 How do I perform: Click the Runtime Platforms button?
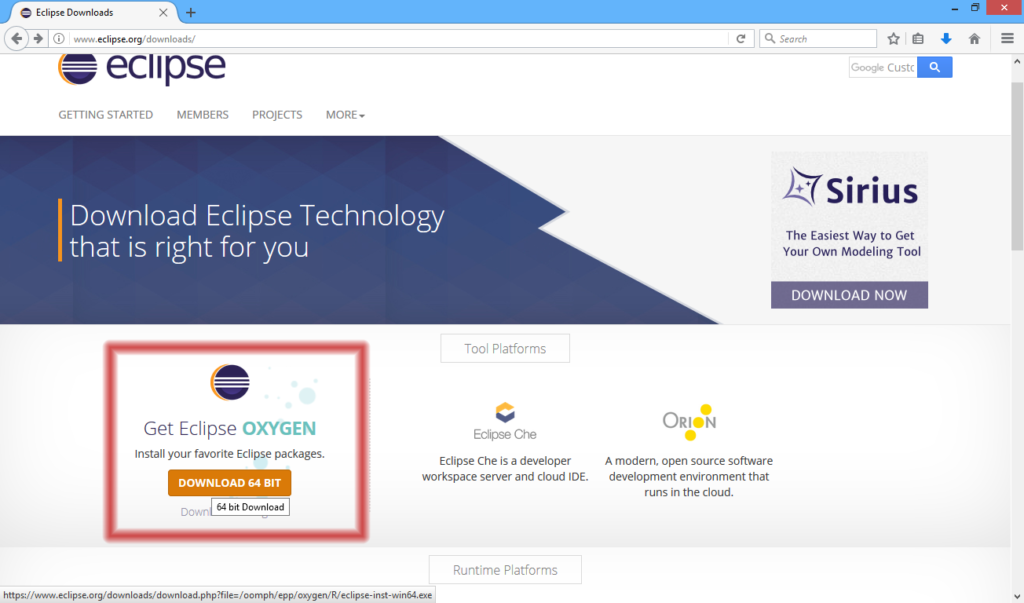[505, 570]
